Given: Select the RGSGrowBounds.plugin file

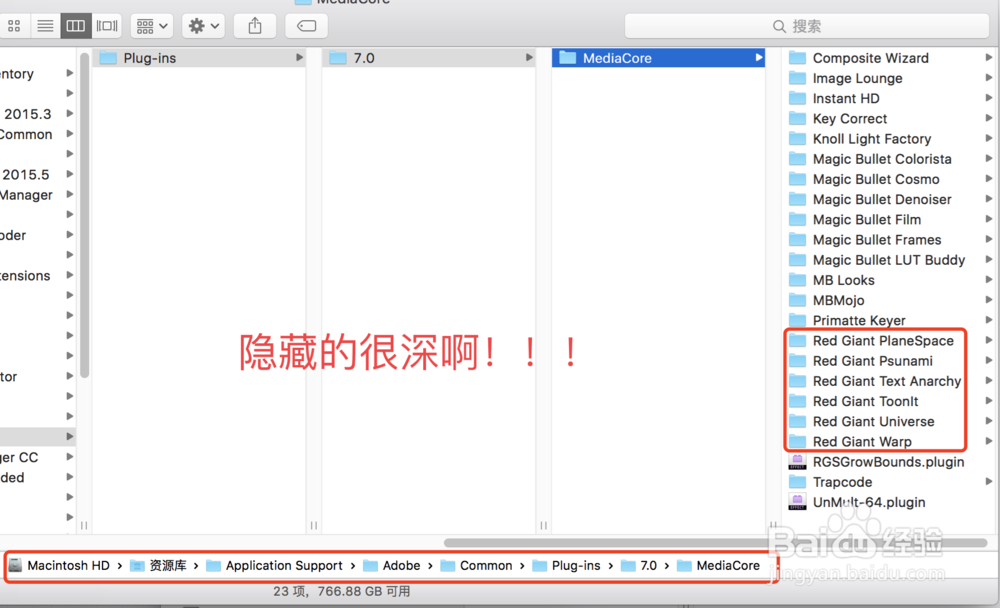Looking at the screenshot, I should [890, 462].
